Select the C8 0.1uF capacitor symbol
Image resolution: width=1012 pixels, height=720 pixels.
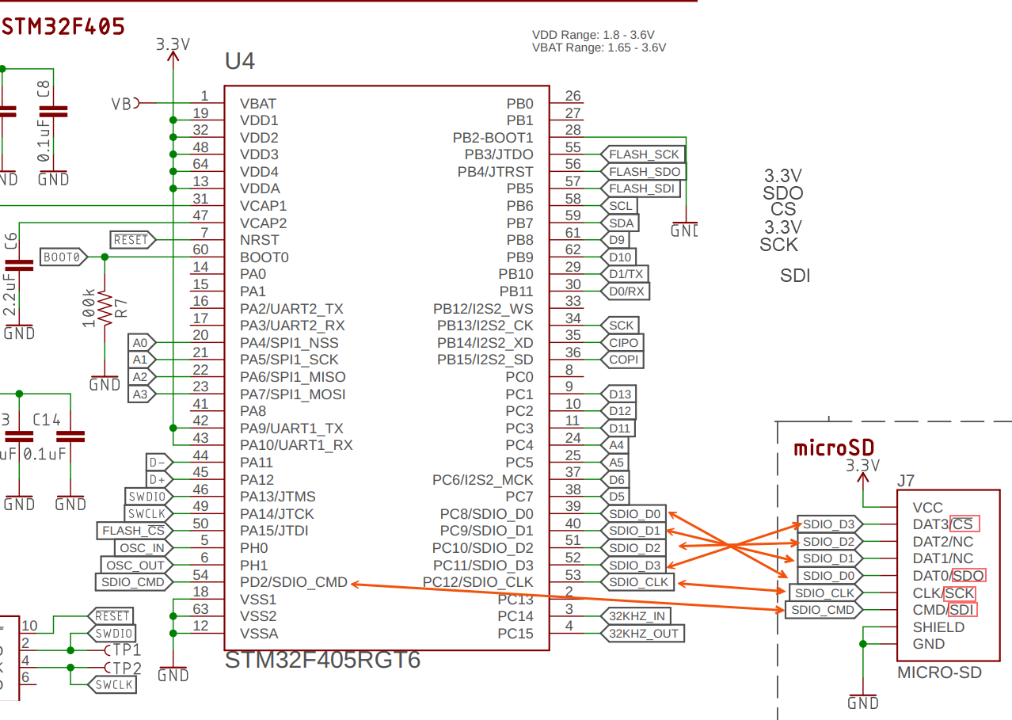[53, 112]
